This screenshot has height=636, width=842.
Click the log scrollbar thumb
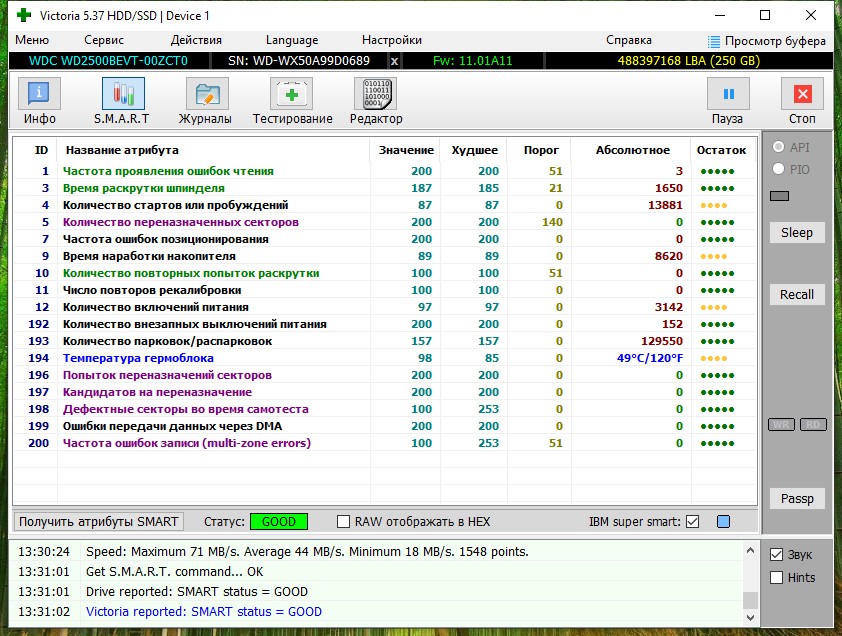click(750, 600)
